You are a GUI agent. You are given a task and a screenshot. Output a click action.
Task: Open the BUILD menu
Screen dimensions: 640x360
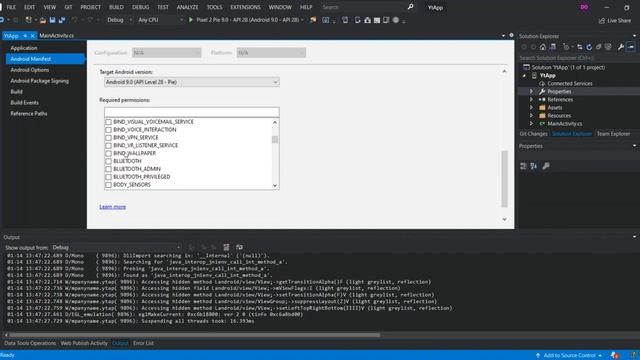click(x=116, y=7)
